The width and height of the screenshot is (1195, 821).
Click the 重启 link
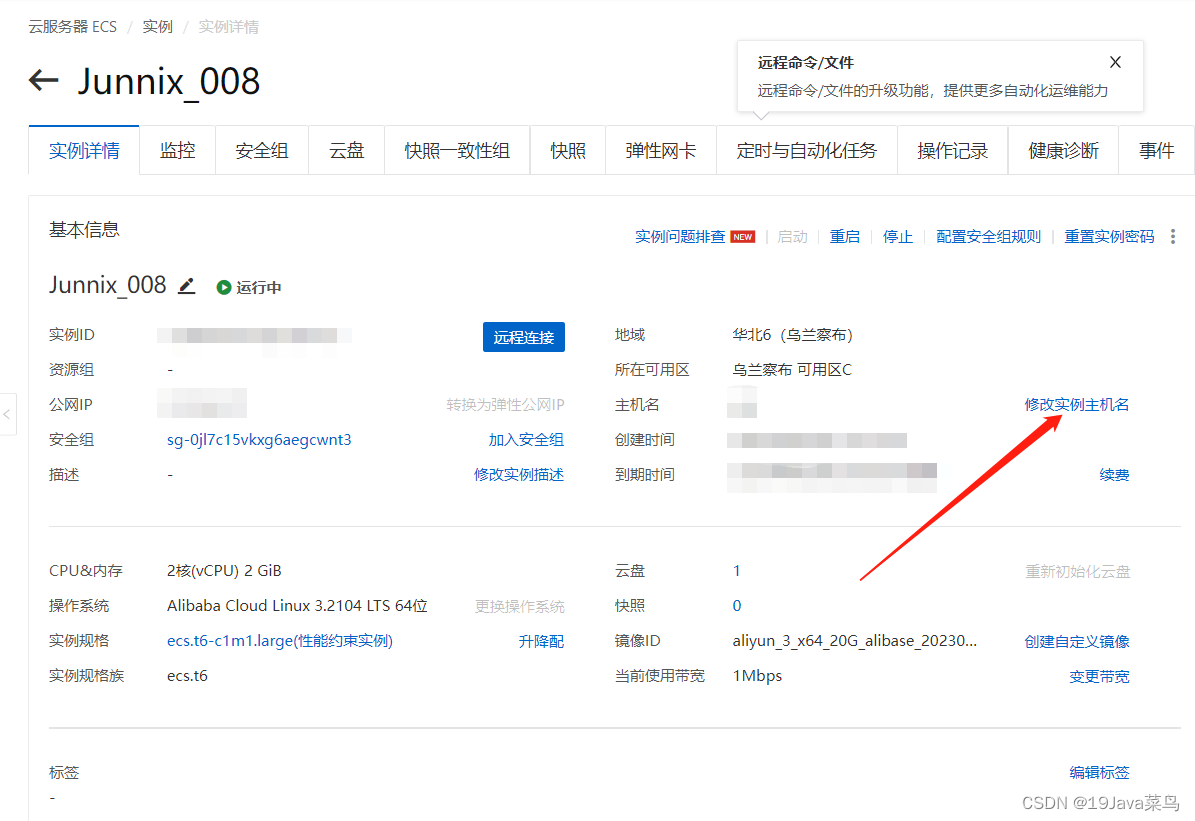point(844,237)
